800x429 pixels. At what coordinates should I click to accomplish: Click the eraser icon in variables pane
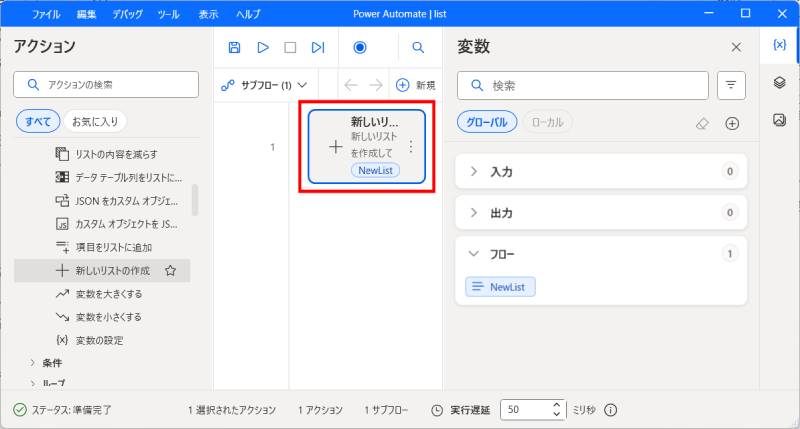pyautogui.click(x=703, y=123)
